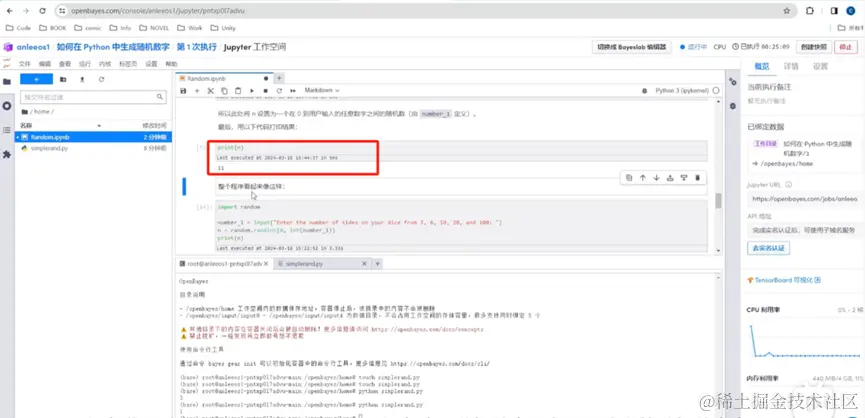Open the TensorBoard 可视化 link
The height and width of the screenshot is (418, 865).
tap(784, 280)
